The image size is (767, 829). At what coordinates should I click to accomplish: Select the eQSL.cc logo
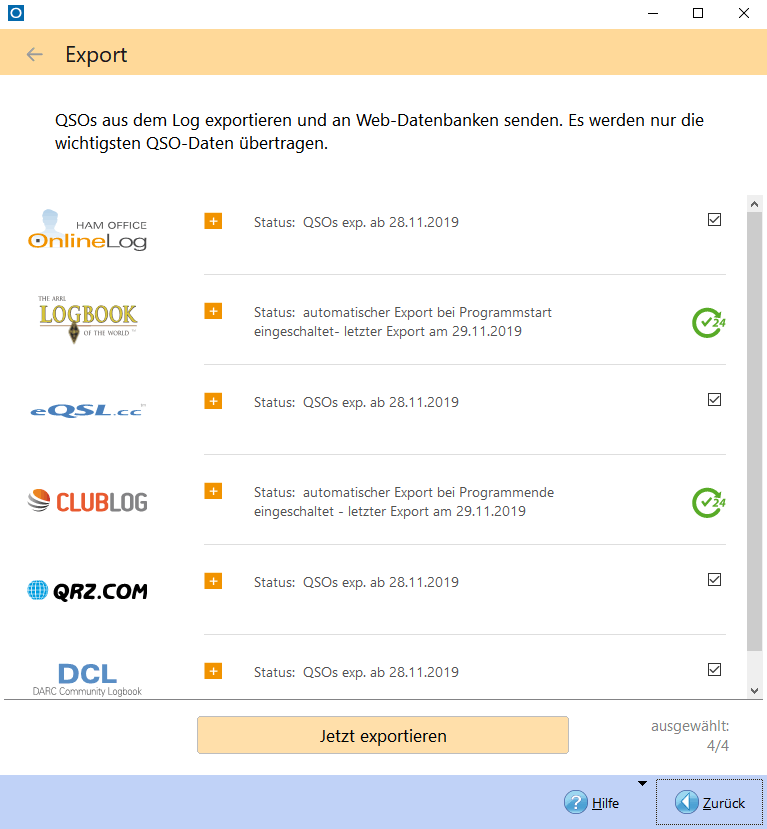(87, 410)
